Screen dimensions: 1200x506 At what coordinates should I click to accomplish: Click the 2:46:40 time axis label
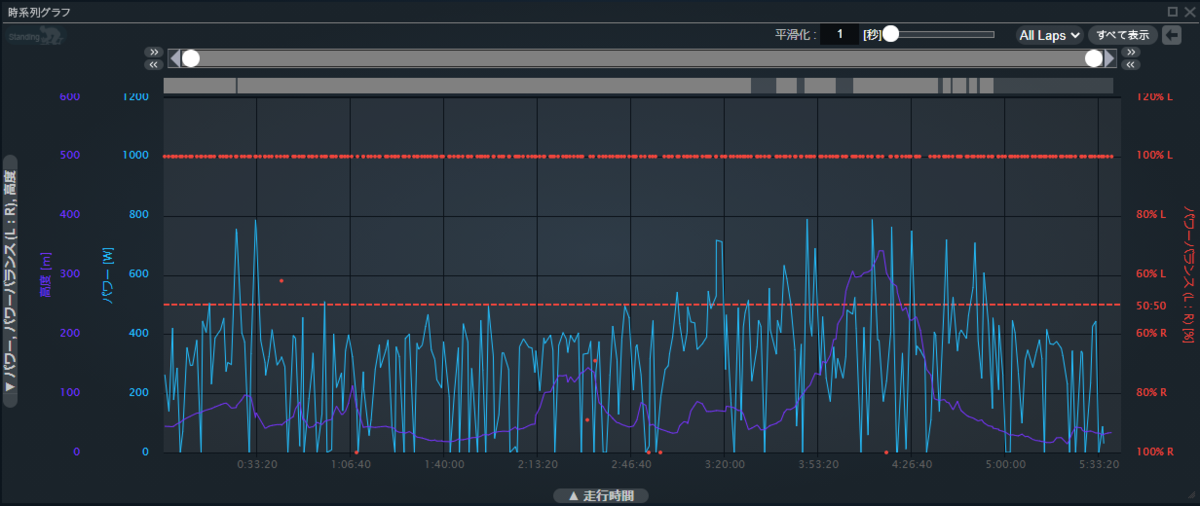631,465
